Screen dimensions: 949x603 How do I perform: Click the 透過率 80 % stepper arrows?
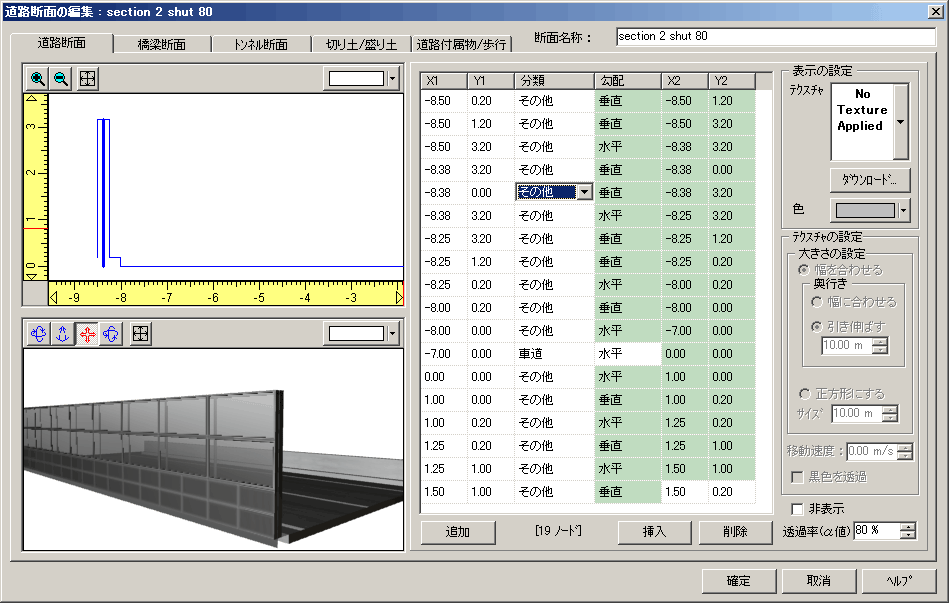(x=907, y=531)
